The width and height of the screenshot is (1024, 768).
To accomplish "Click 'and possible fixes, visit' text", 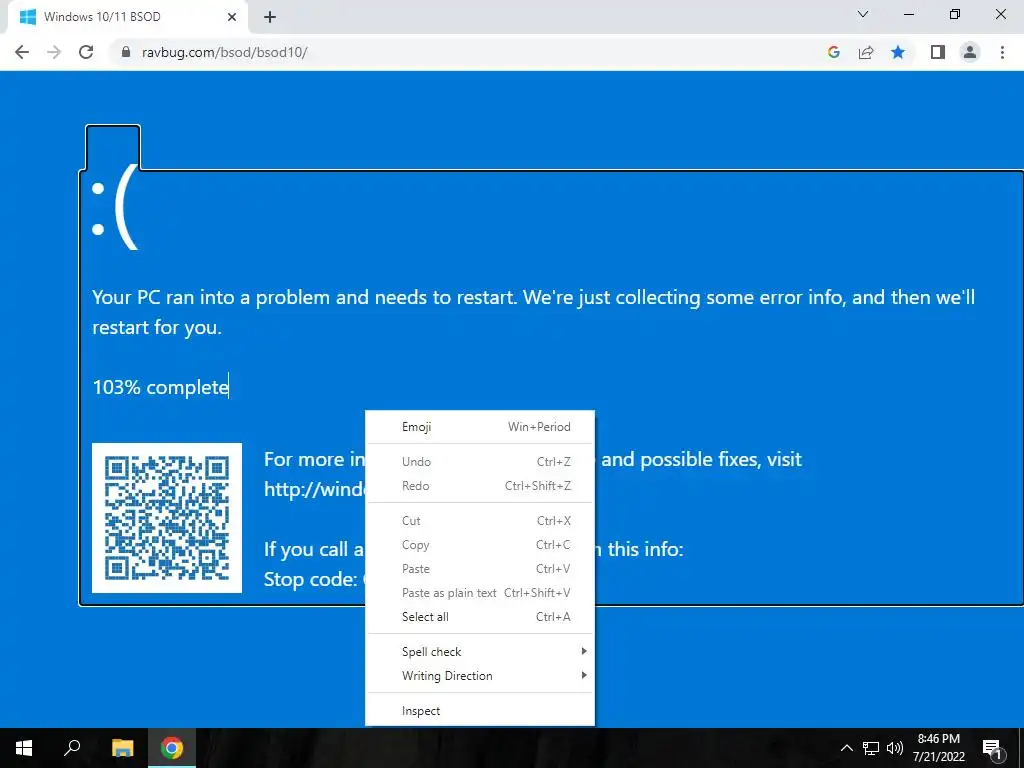I will (x=701, y=460).
